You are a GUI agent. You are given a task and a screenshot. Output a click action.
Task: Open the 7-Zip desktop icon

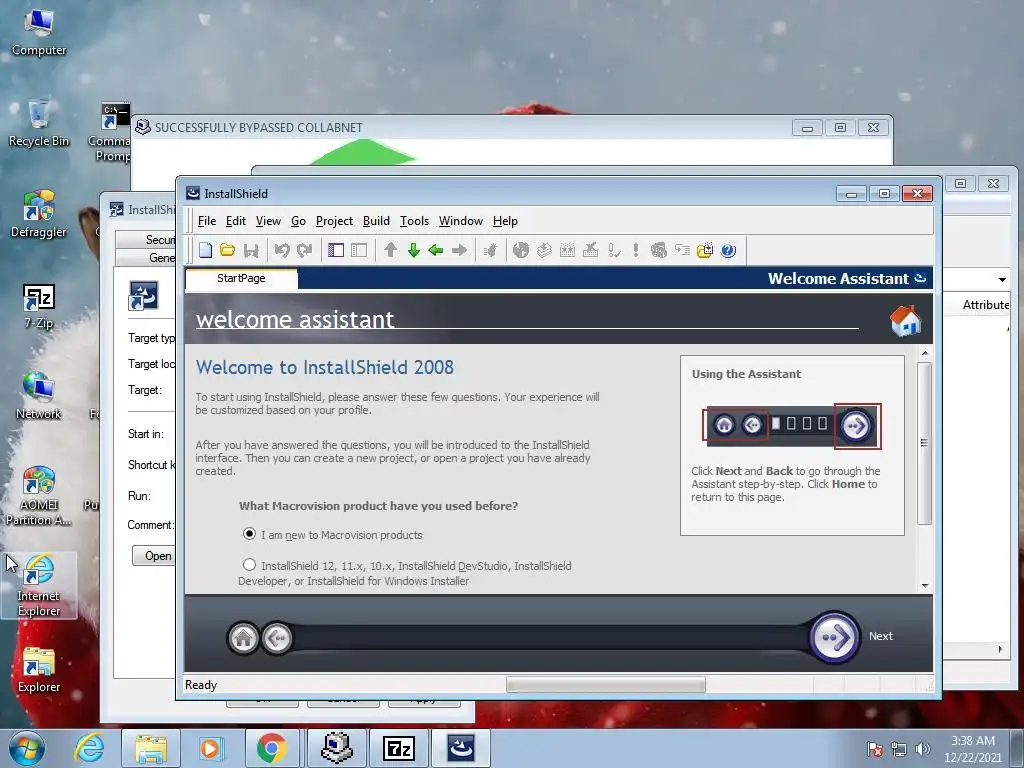(39, 306)
